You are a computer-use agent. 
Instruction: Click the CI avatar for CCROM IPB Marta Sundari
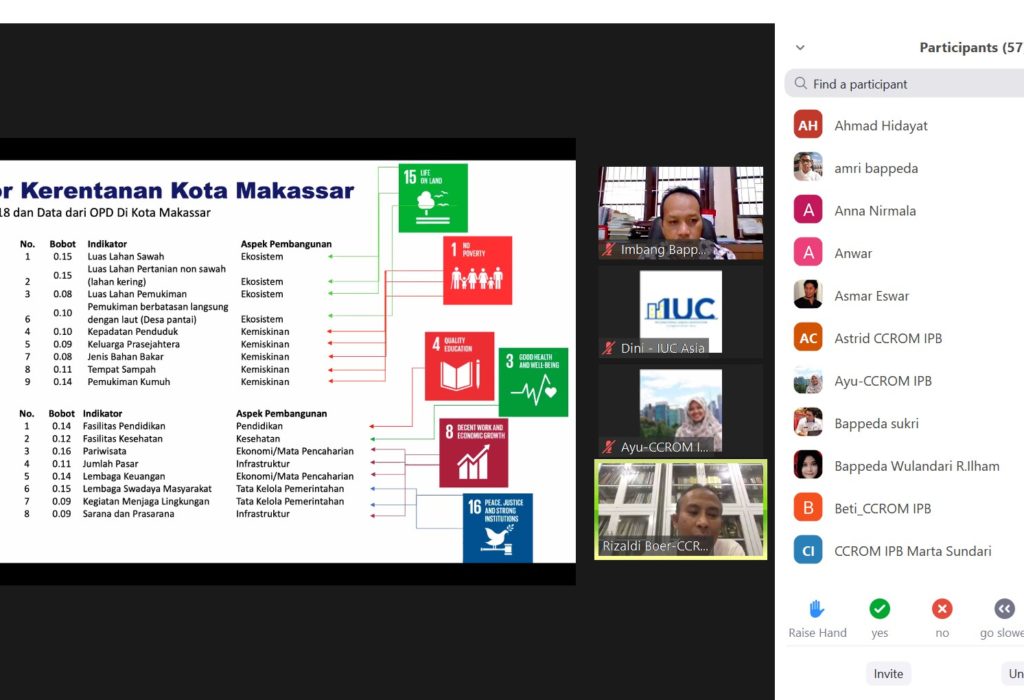[x=807, y=550]
